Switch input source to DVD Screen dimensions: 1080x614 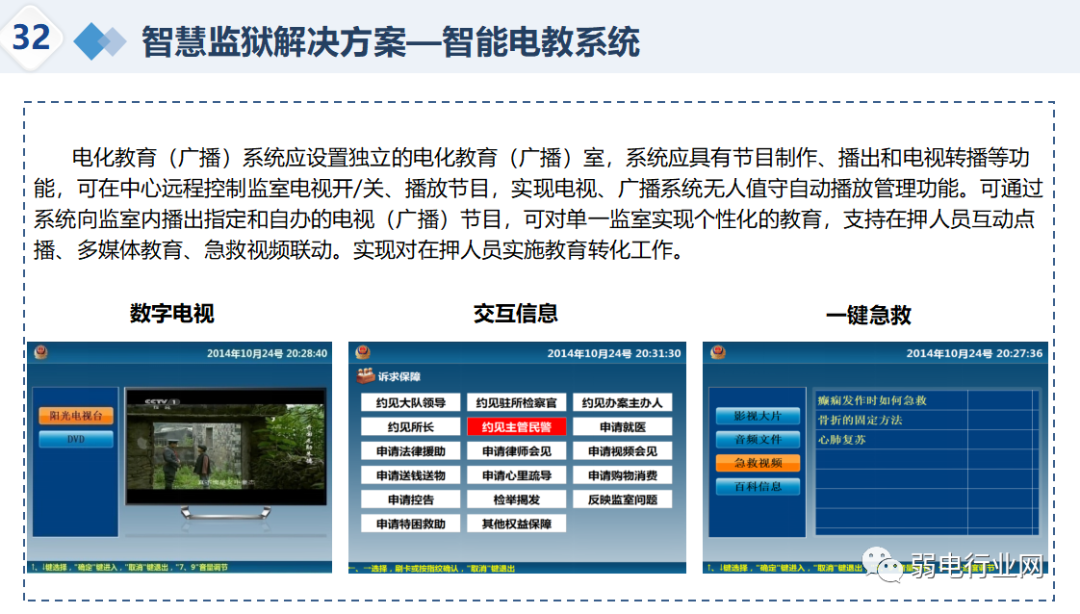coord(75,437)
